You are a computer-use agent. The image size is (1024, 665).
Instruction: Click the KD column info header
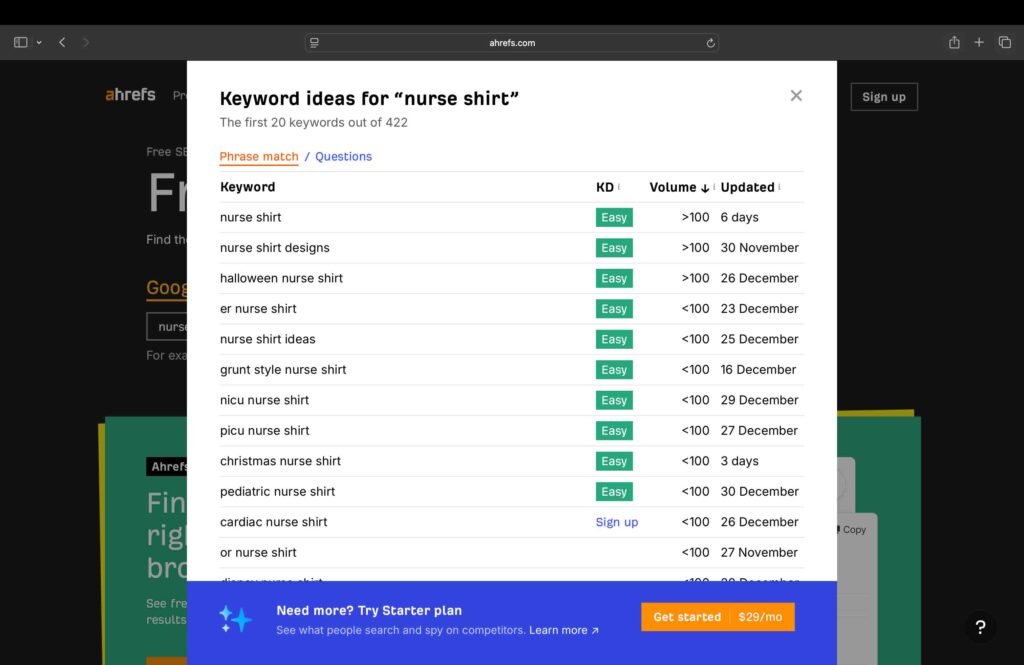[607, 187]
